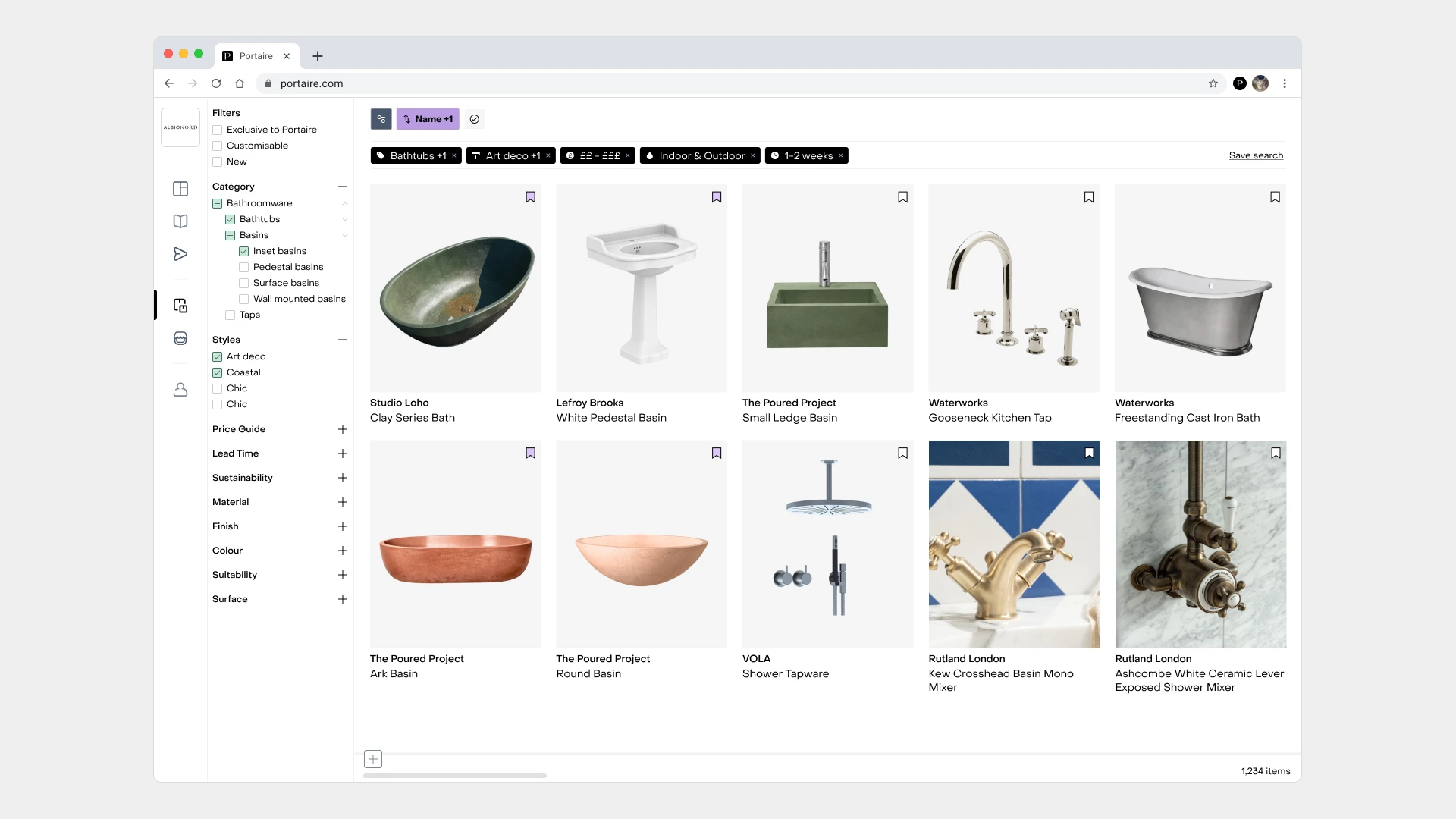Switch to the Portaire browser tab
Screen dimensions: 1456x819
pos(257,56)
